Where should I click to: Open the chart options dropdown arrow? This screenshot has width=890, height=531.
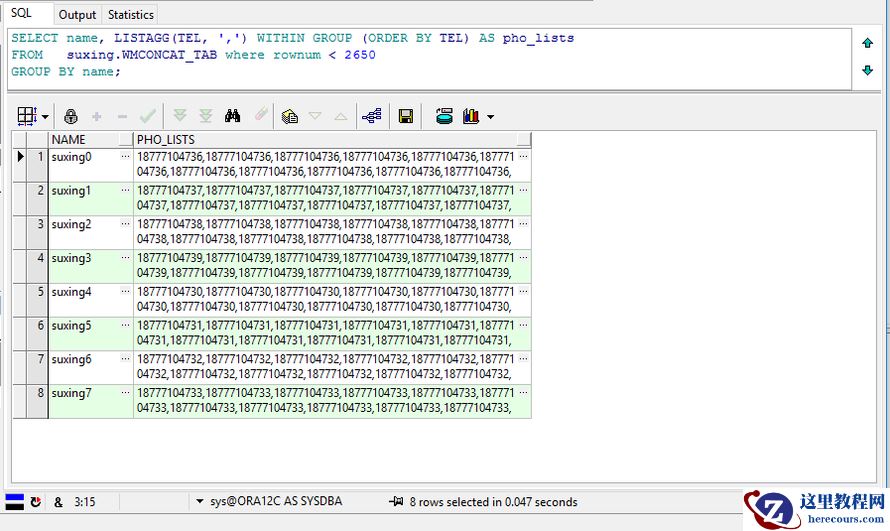point(490,117)
